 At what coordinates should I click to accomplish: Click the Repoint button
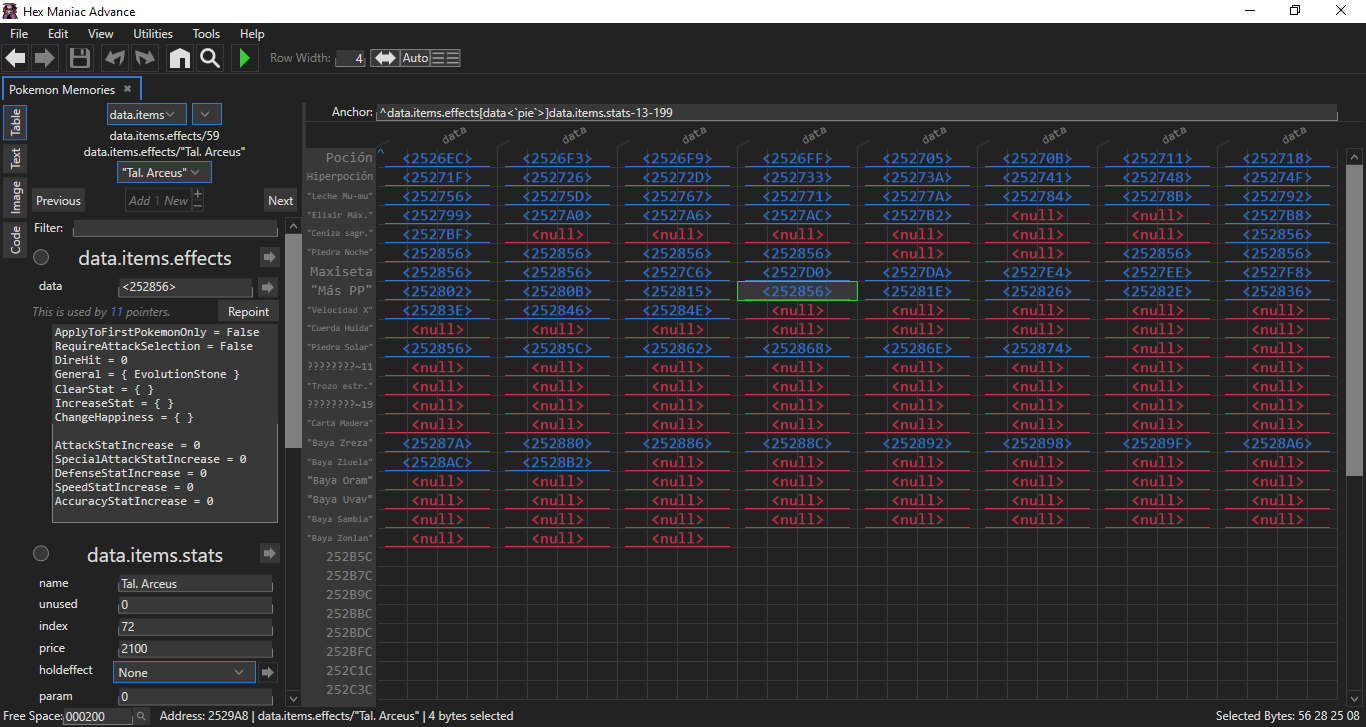(248, 311)
